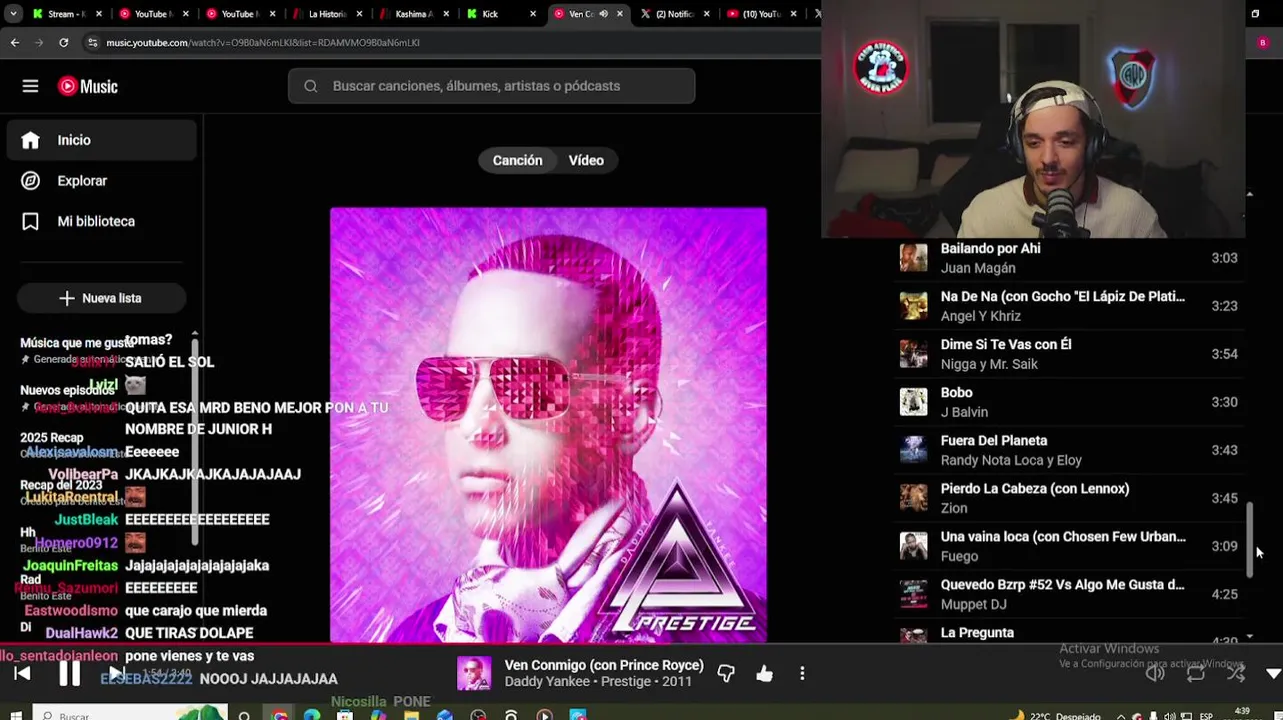Play Bobo by J Balvin

click(x=1068, y=402)
